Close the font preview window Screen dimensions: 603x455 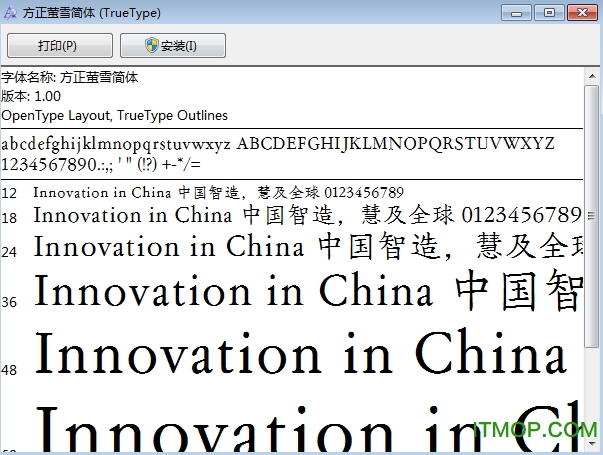click(x=582, y=13)
